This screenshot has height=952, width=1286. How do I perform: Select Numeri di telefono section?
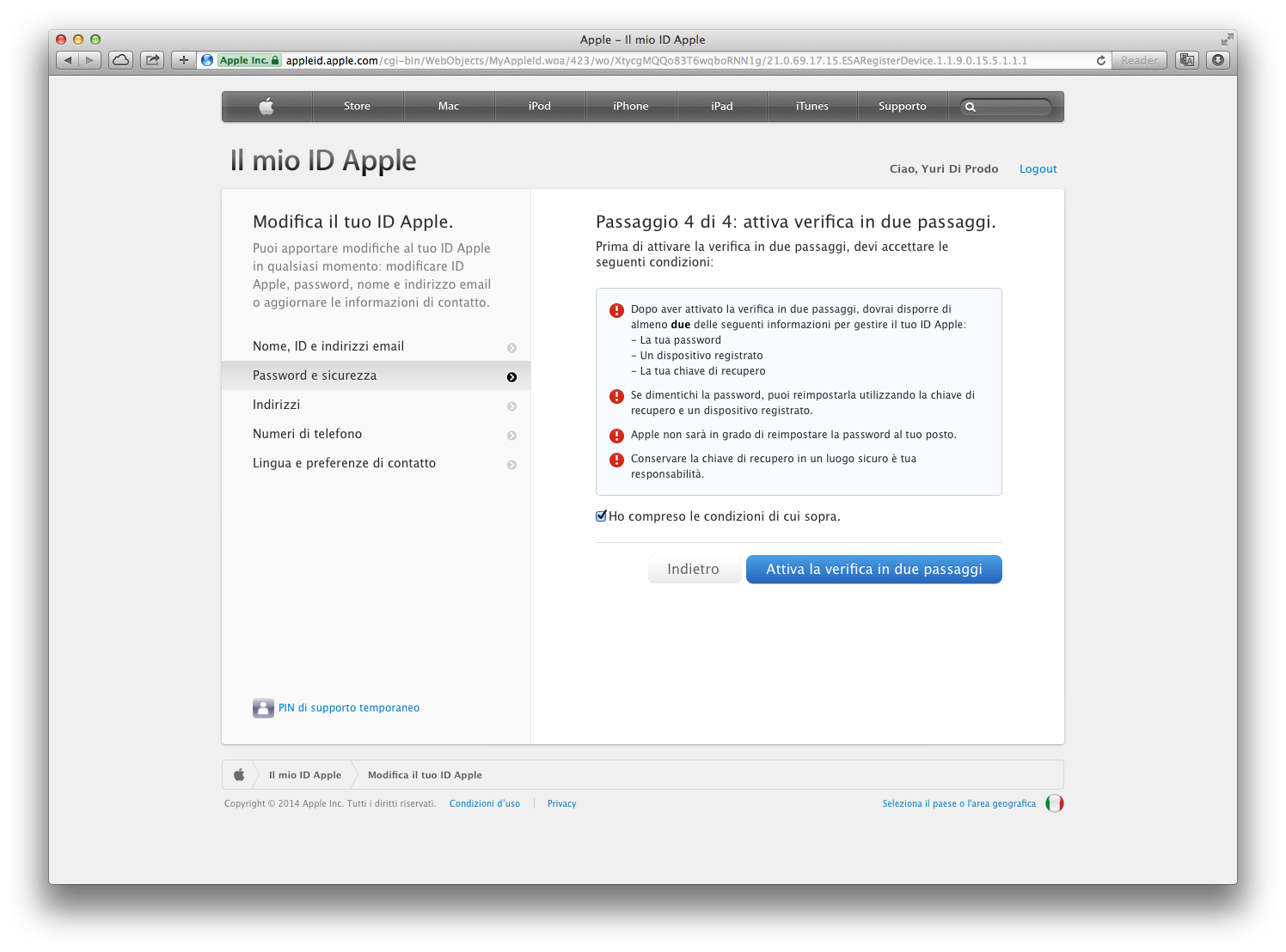click(x=376, y=434)
